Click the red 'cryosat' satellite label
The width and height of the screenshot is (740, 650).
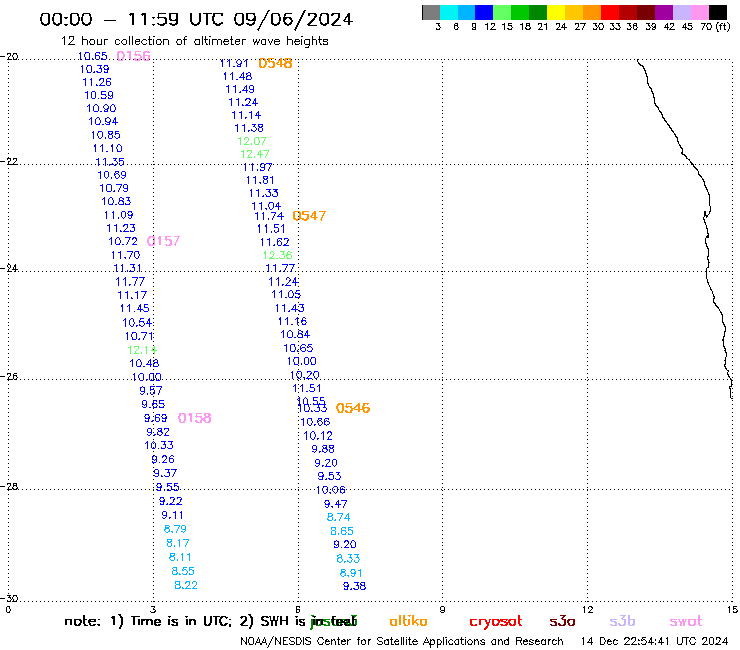(496, 622)
